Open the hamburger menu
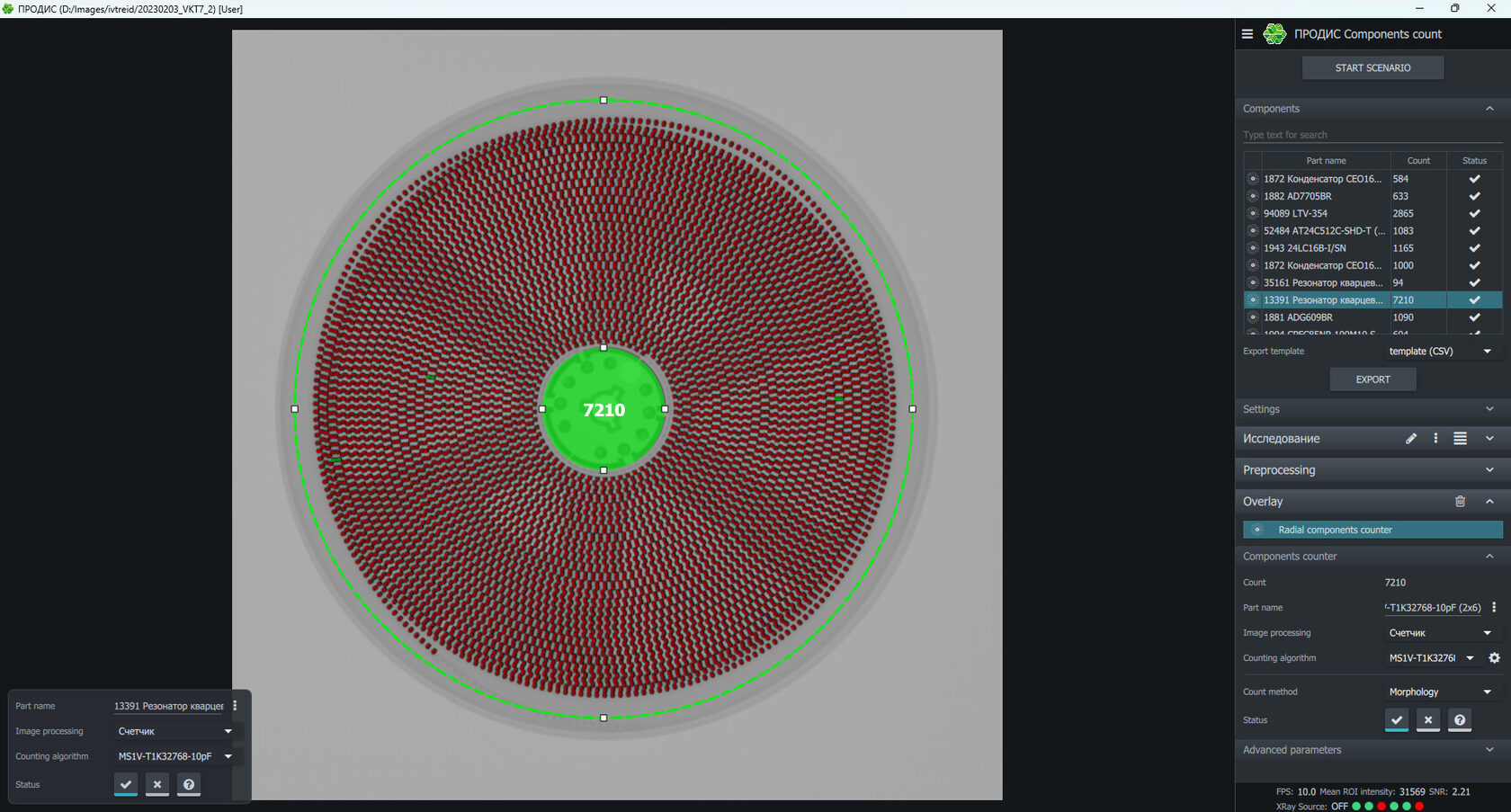 coord(1247,33)
